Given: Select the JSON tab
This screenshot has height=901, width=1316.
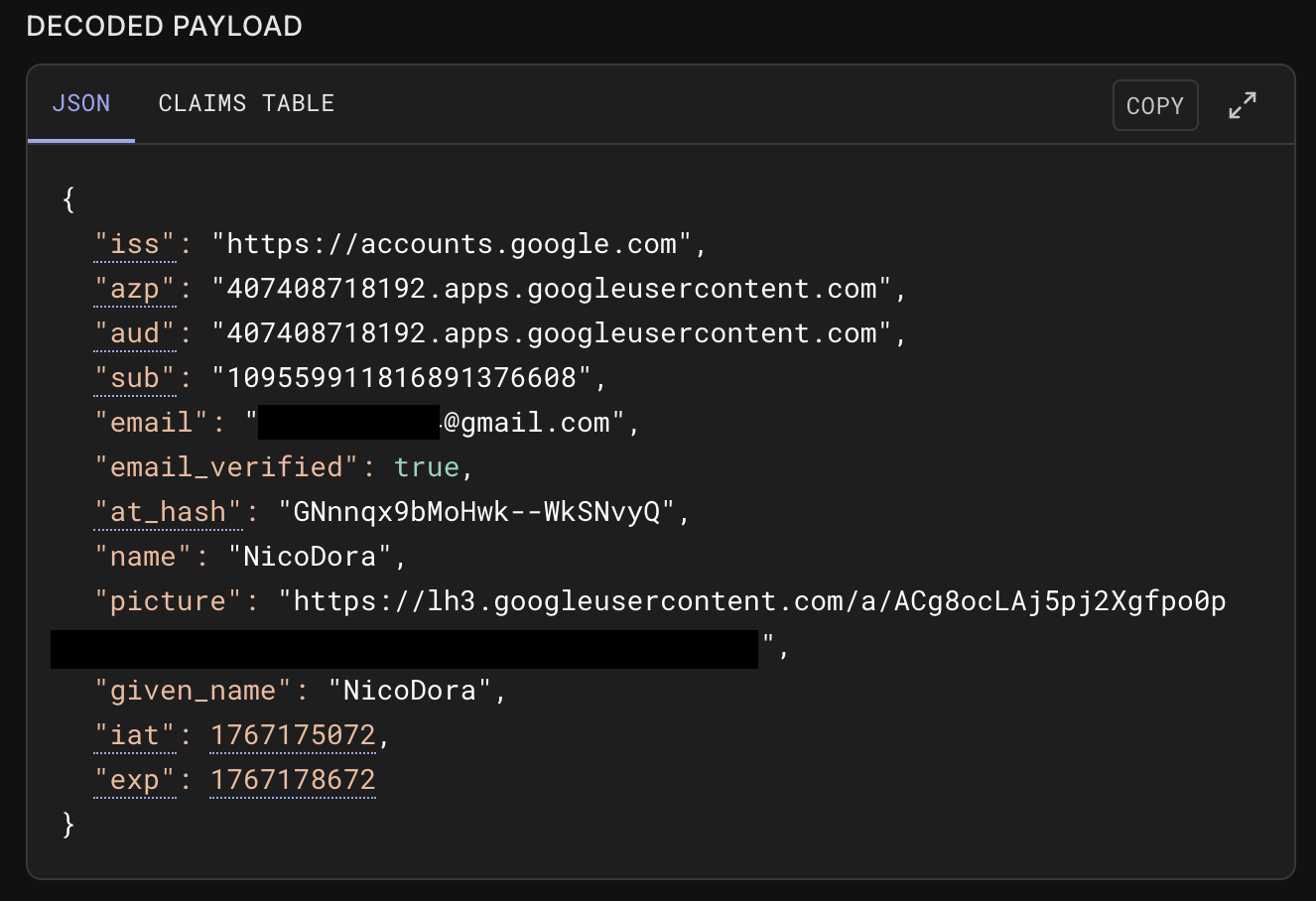Looking at the screenshot, I should coord(80,102).
